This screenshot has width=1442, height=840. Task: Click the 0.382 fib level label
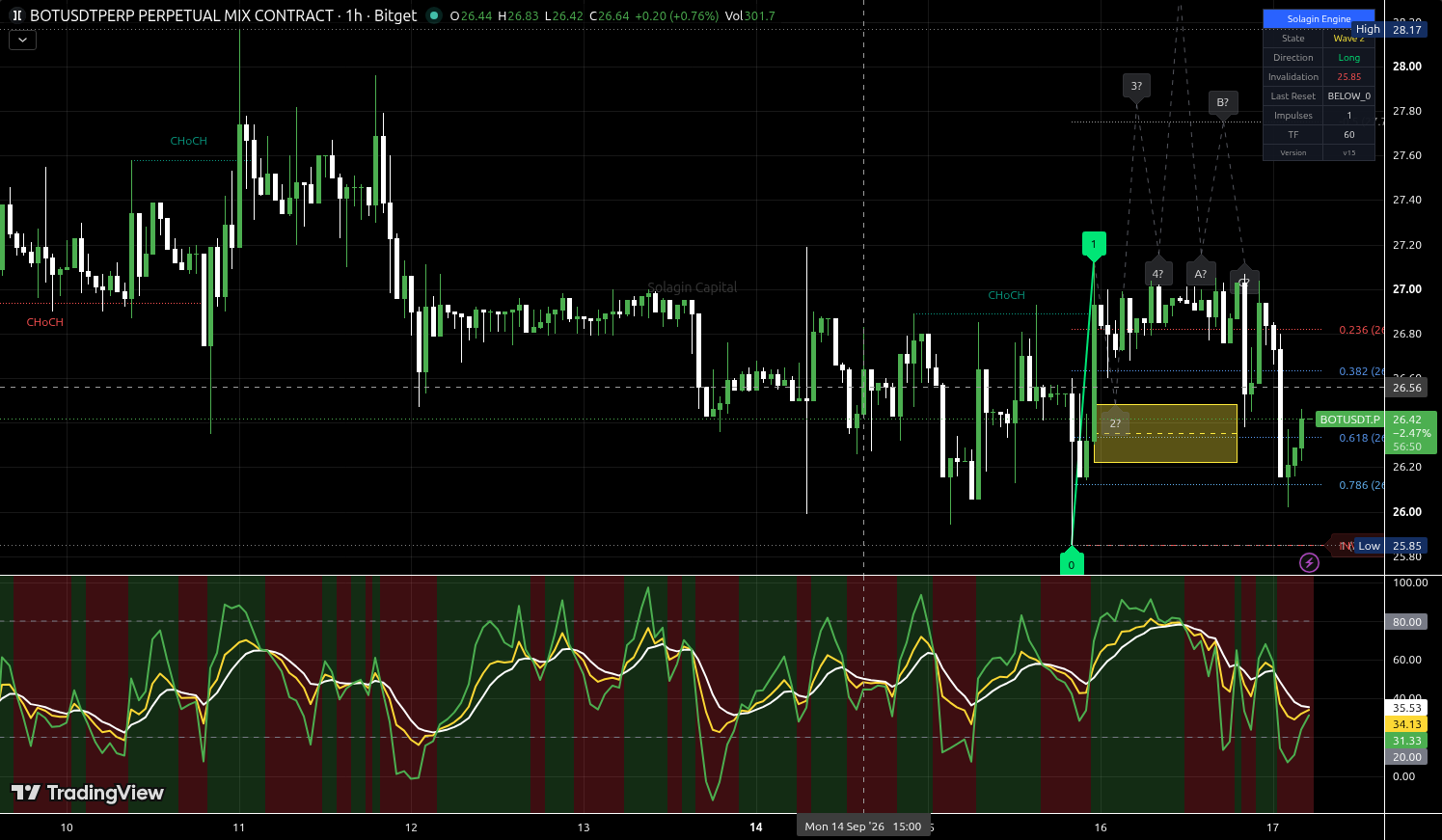pos(1362,371)
